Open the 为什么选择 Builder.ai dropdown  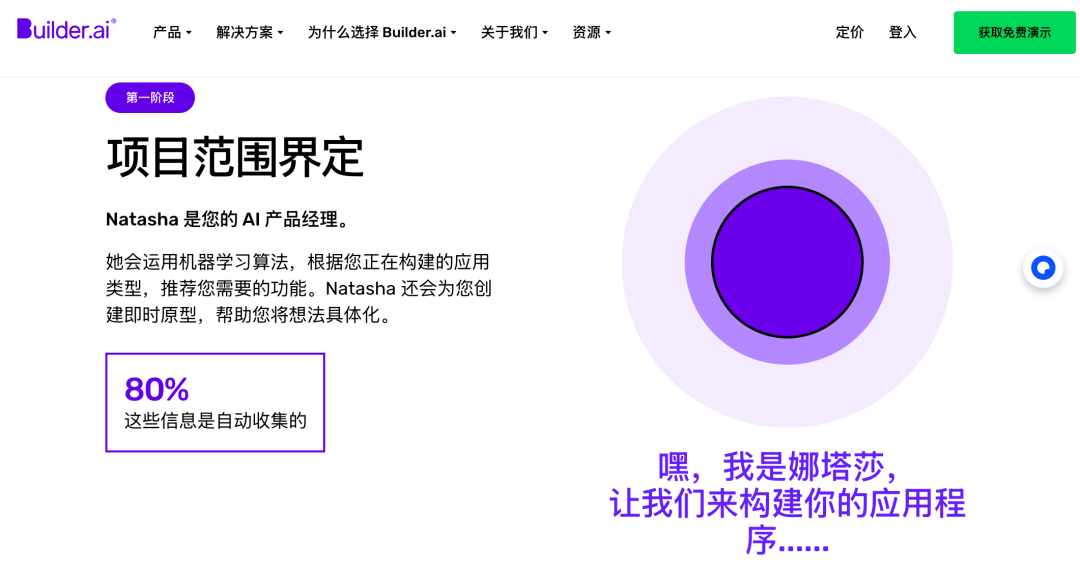382,32
